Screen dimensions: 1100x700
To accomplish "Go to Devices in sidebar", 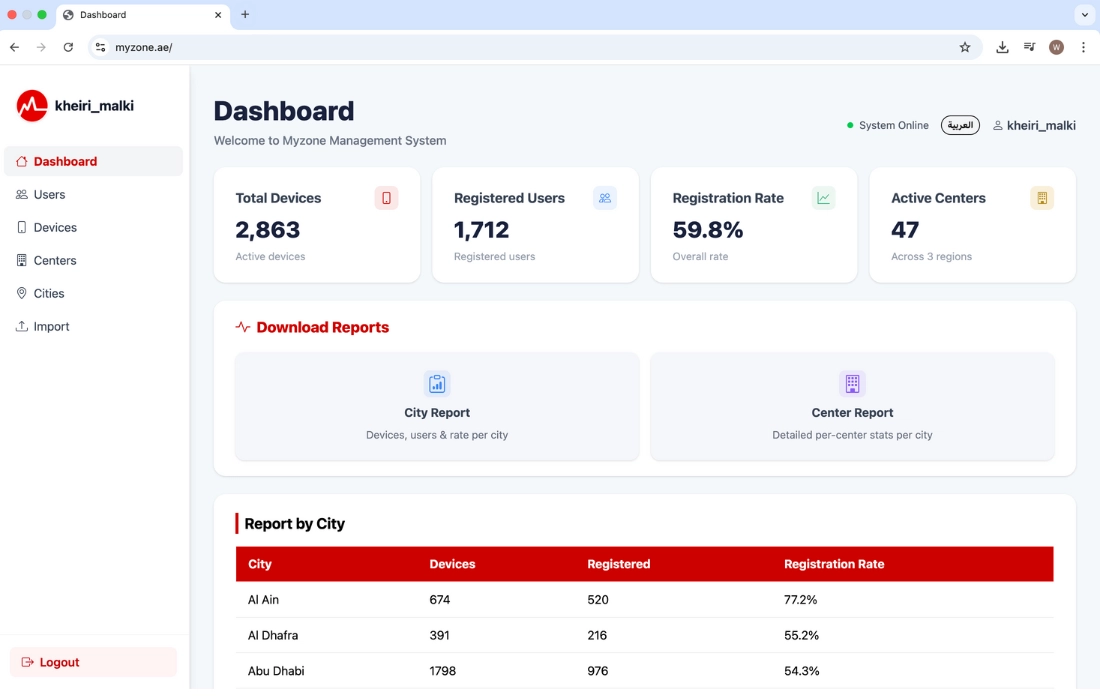I will (x=55, y=228).
